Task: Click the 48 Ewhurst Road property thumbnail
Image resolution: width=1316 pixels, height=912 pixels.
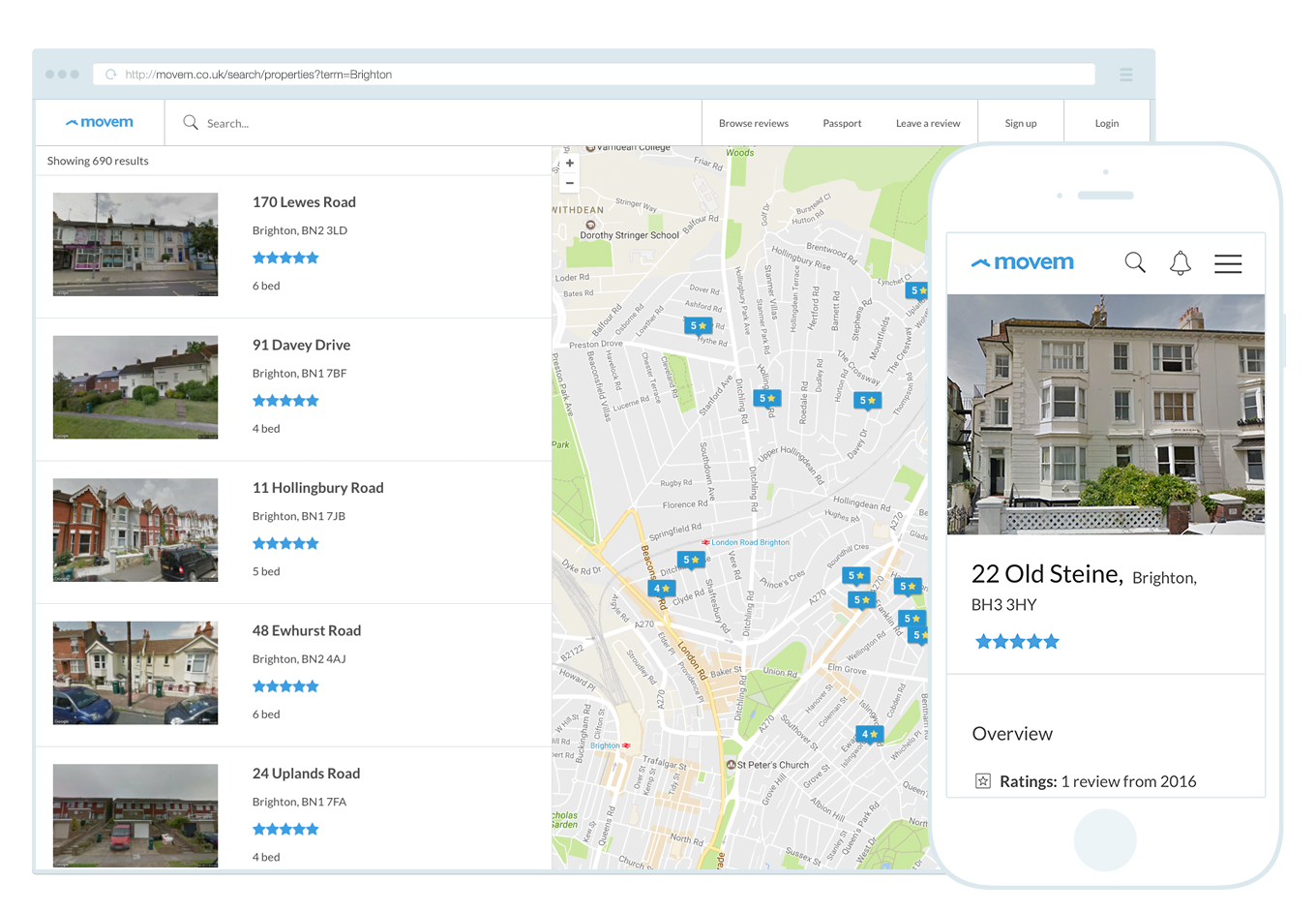Action: (135, 673)
